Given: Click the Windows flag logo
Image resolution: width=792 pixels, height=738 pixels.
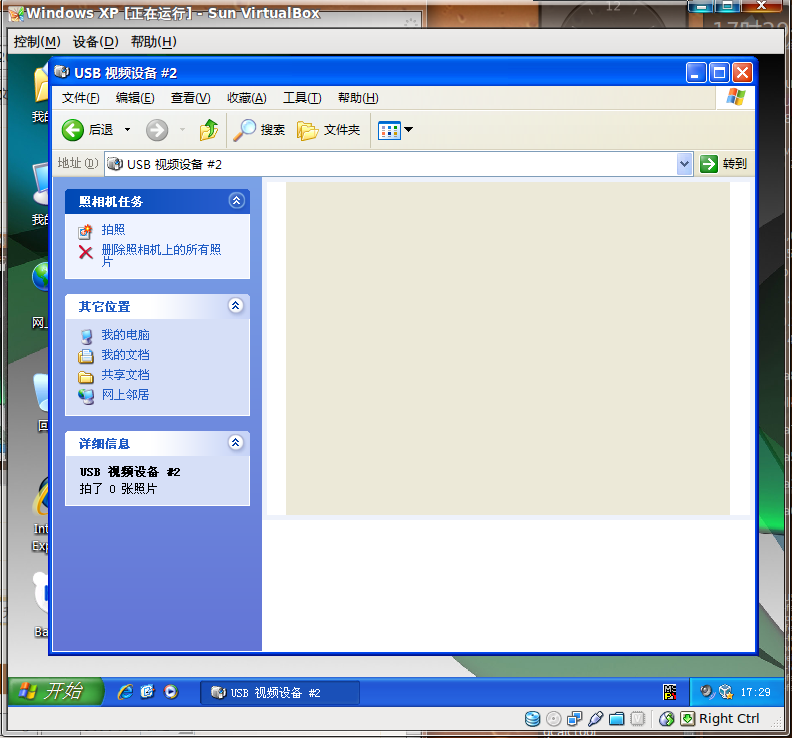Looking at the screenshot, I should (x=736, y=96).
